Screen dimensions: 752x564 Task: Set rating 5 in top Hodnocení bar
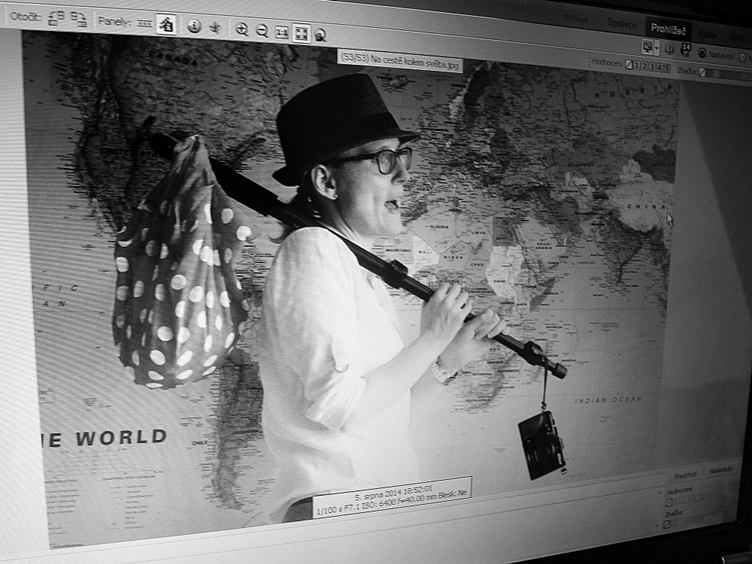click(x=667, y=69)
